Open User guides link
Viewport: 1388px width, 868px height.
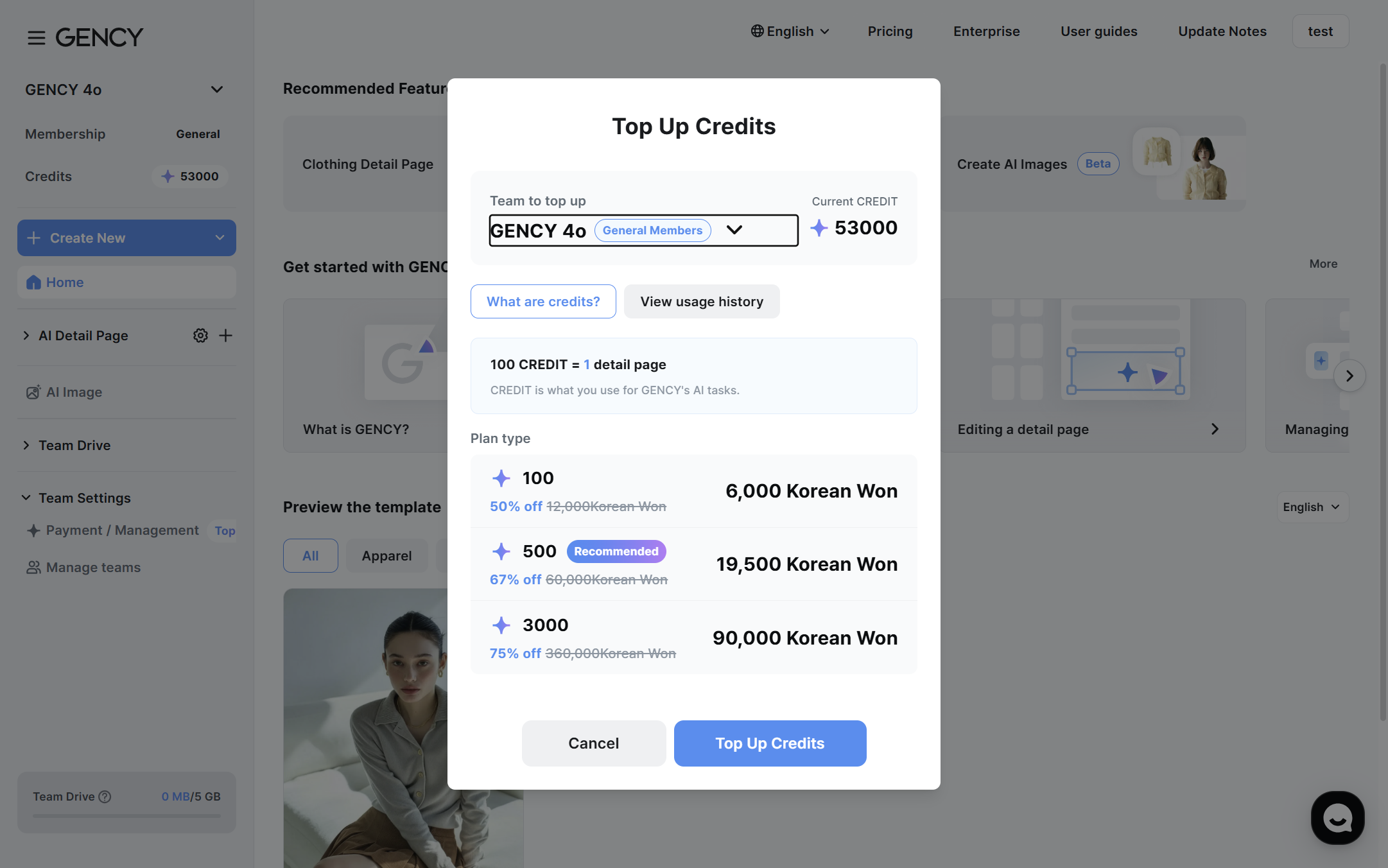pos(1099,31)
